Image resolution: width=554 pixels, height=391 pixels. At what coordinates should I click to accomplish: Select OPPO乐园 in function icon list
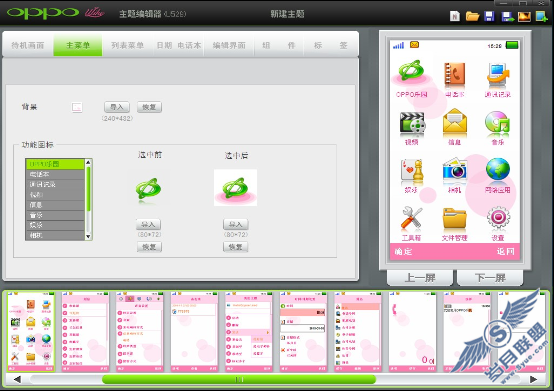(x=55, y=164)
